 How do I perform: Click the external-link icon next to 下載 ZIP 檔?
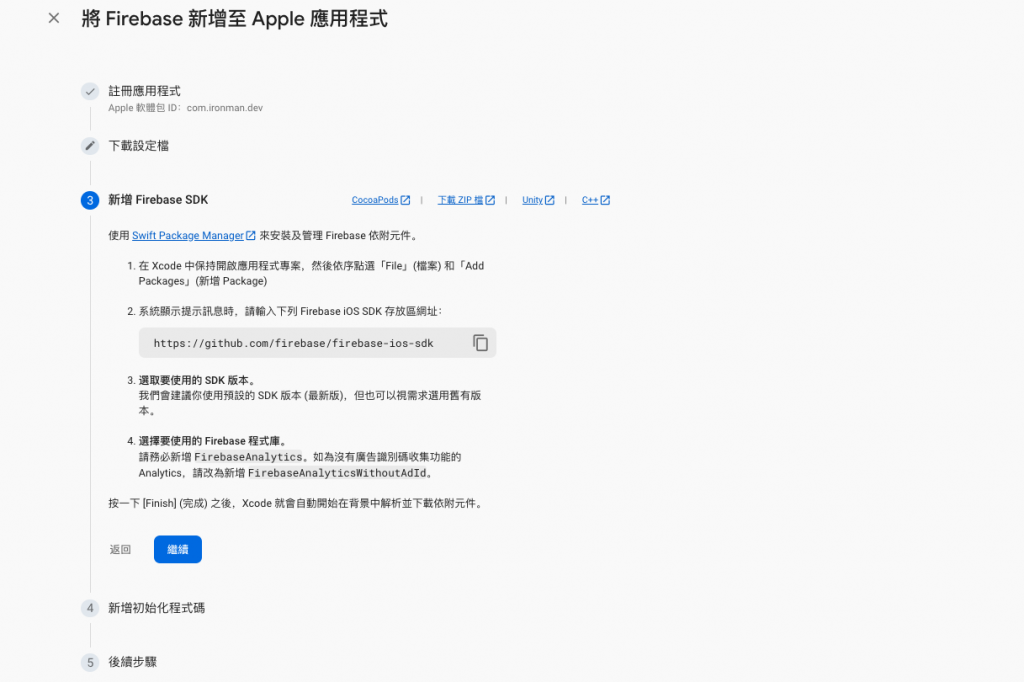pyautogui.click(x=490, y=200)
